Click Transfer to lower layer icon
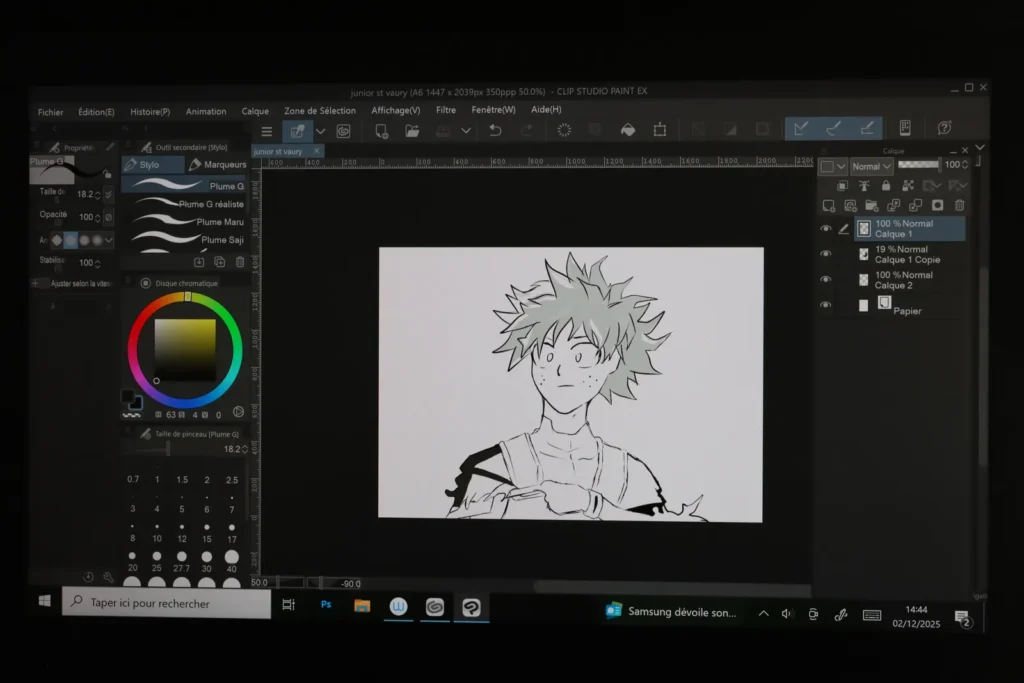The image size is (1024, 683). point(893,206)
